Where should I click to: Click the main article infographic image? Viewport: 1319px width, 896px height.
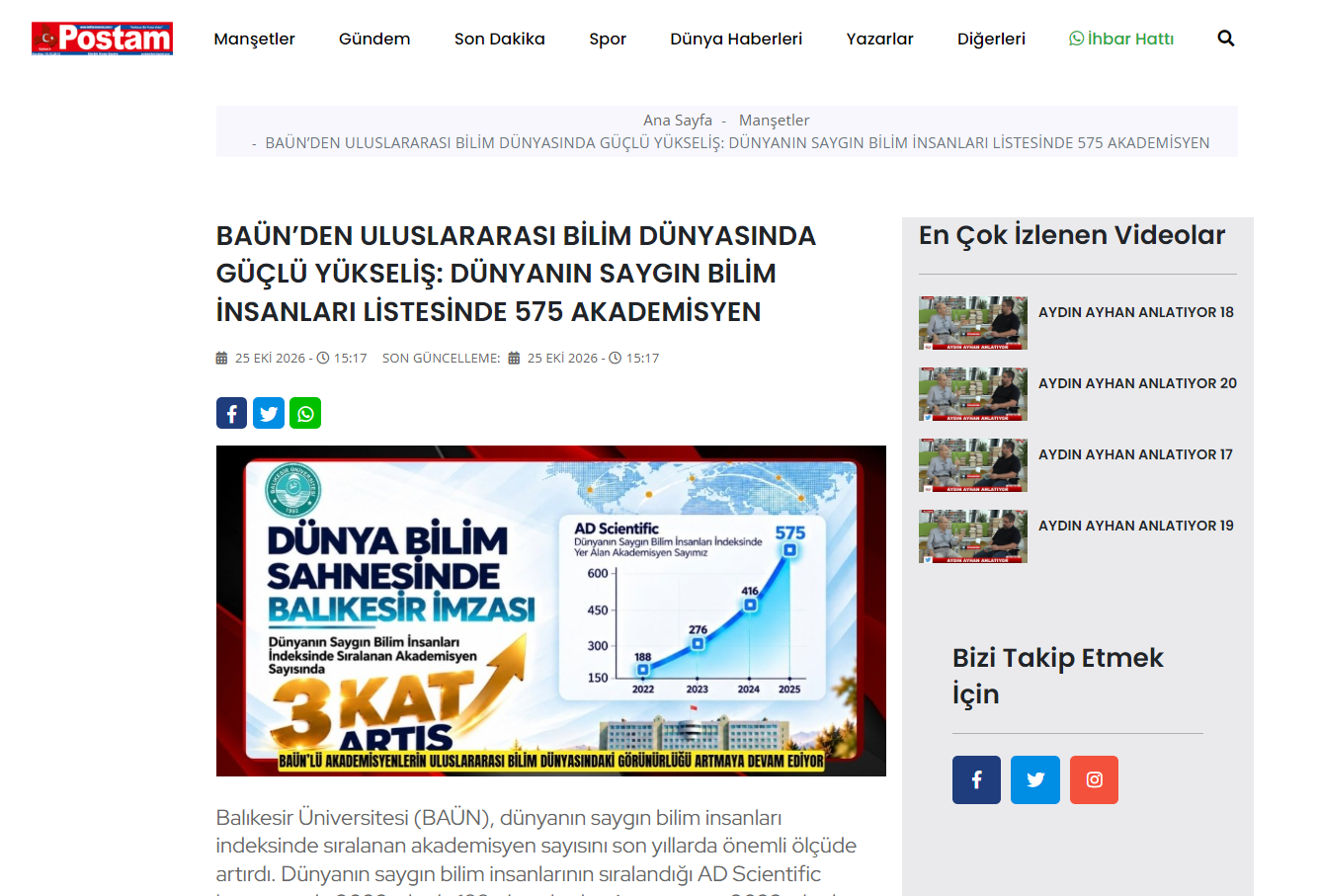point(551,611)
